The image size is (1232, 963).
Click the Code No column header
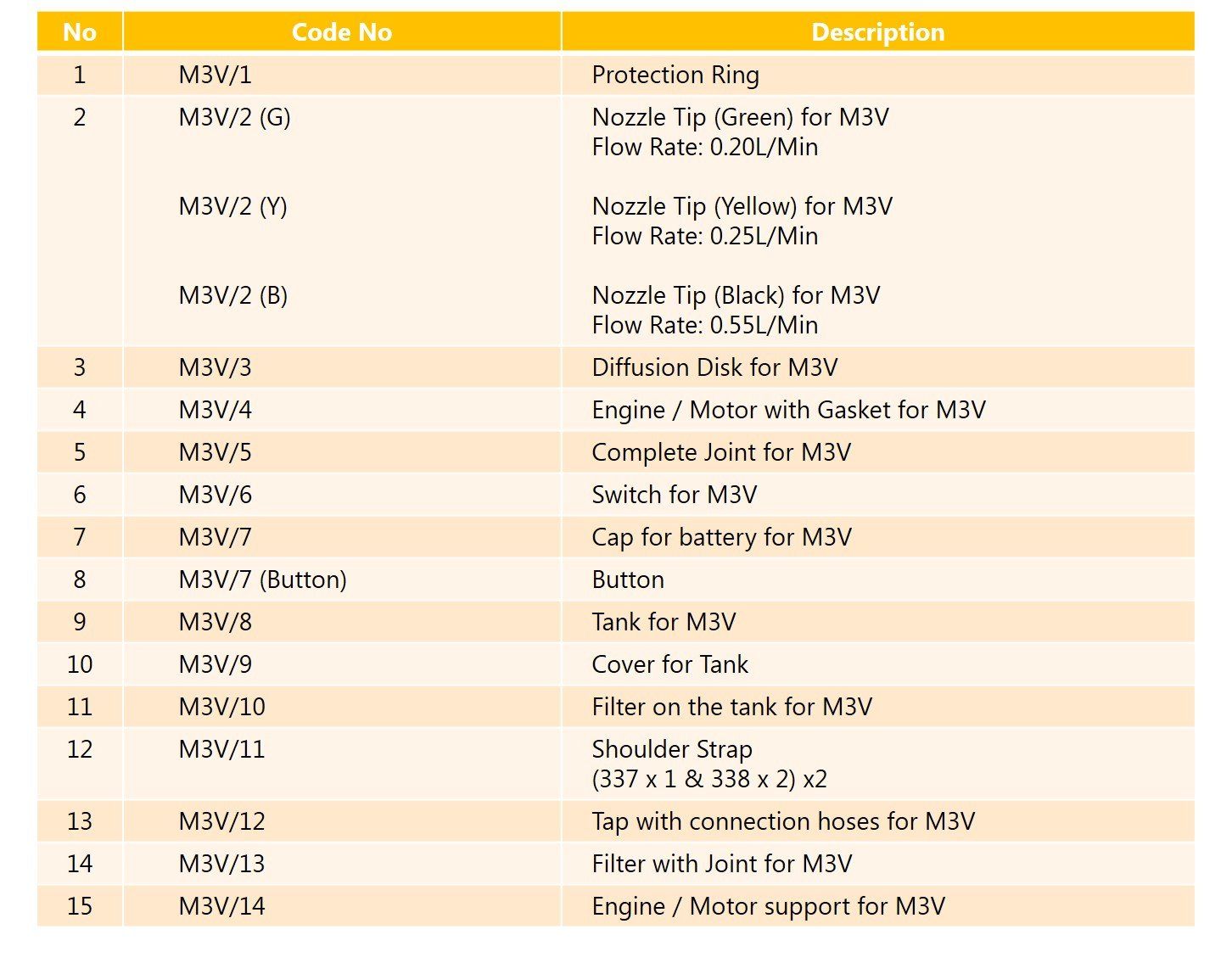[x=342, y=32]
